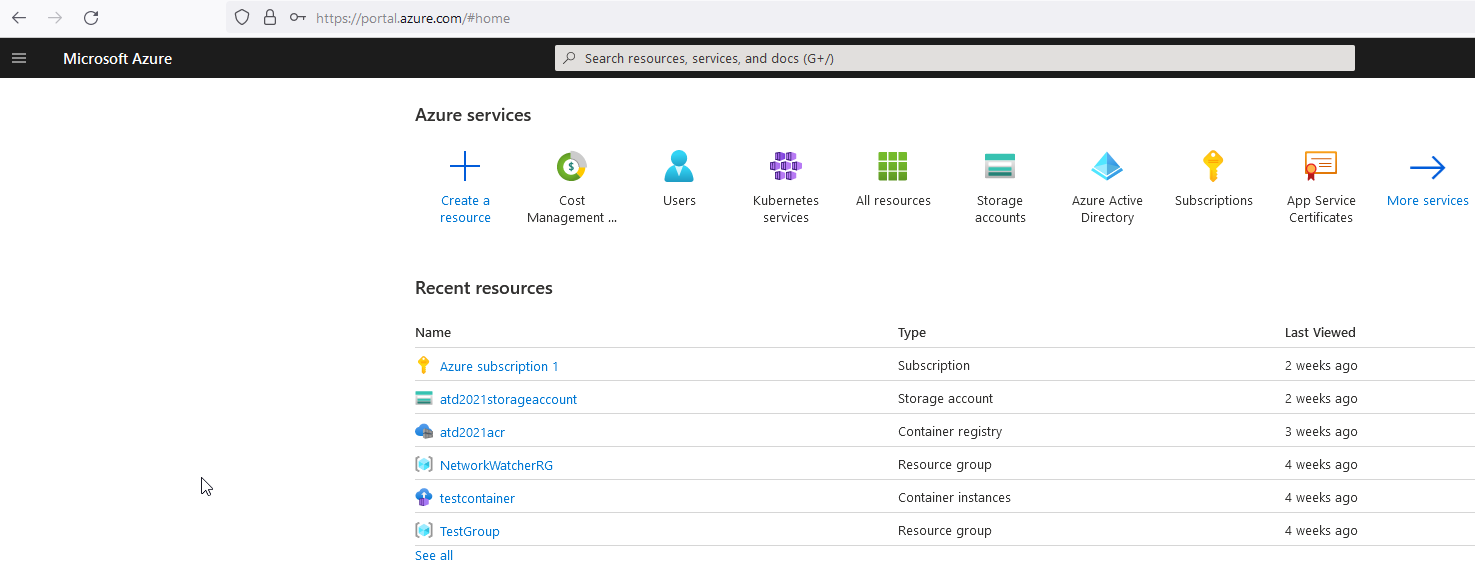The width and height of the screenshot is (1475, 572).
Task: Click See all recent resources link
Action: pyautogui.click(x=434, y=555)
